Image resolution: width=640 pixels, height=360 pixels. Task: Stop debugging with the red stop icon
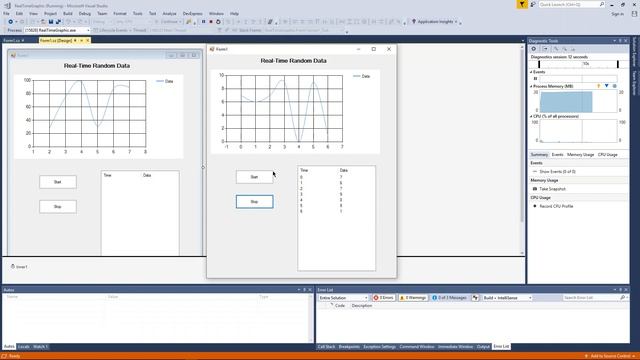click(211, 22)
